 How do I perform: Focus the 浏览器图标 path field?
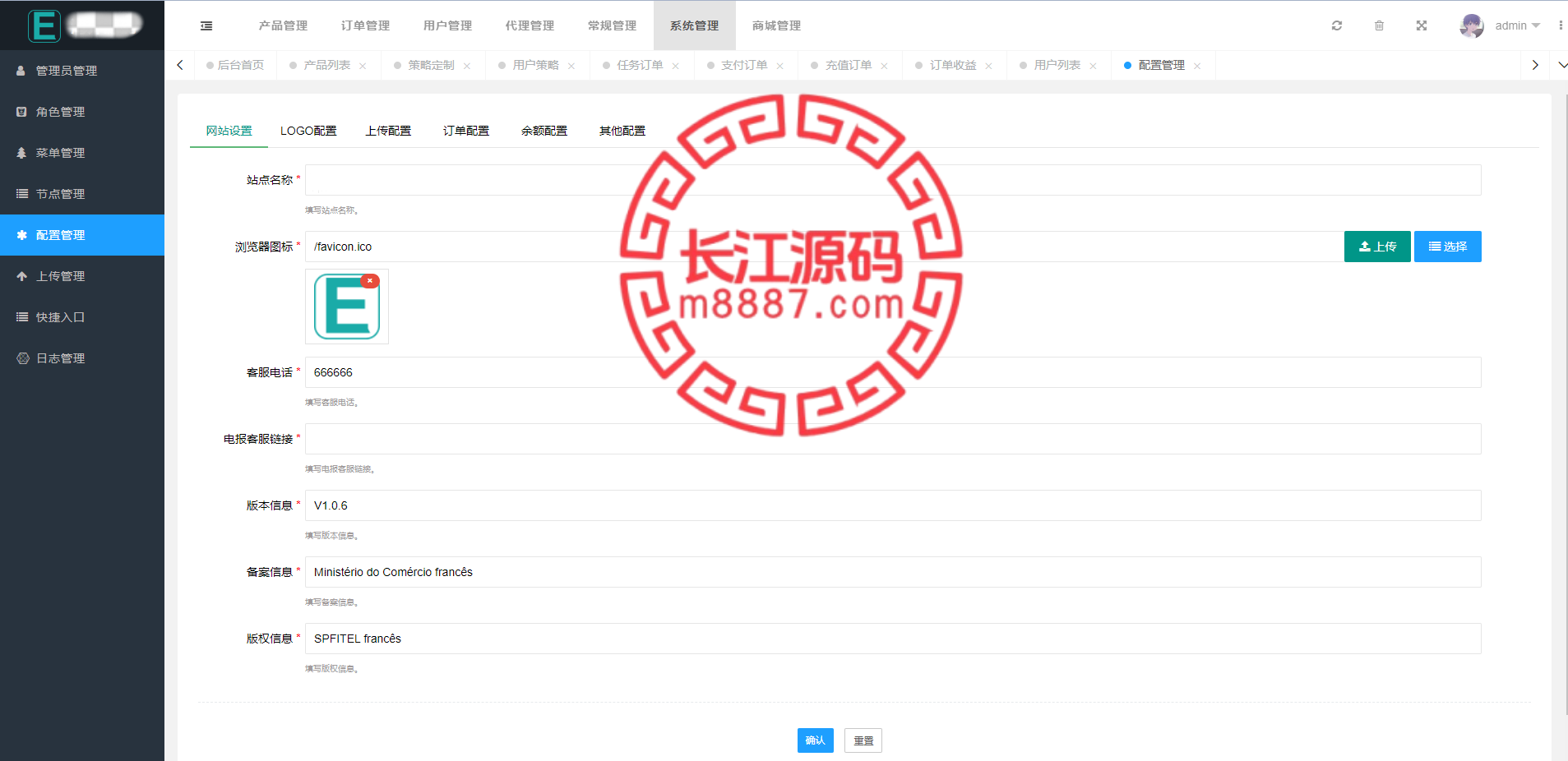(x=823, y=247)
